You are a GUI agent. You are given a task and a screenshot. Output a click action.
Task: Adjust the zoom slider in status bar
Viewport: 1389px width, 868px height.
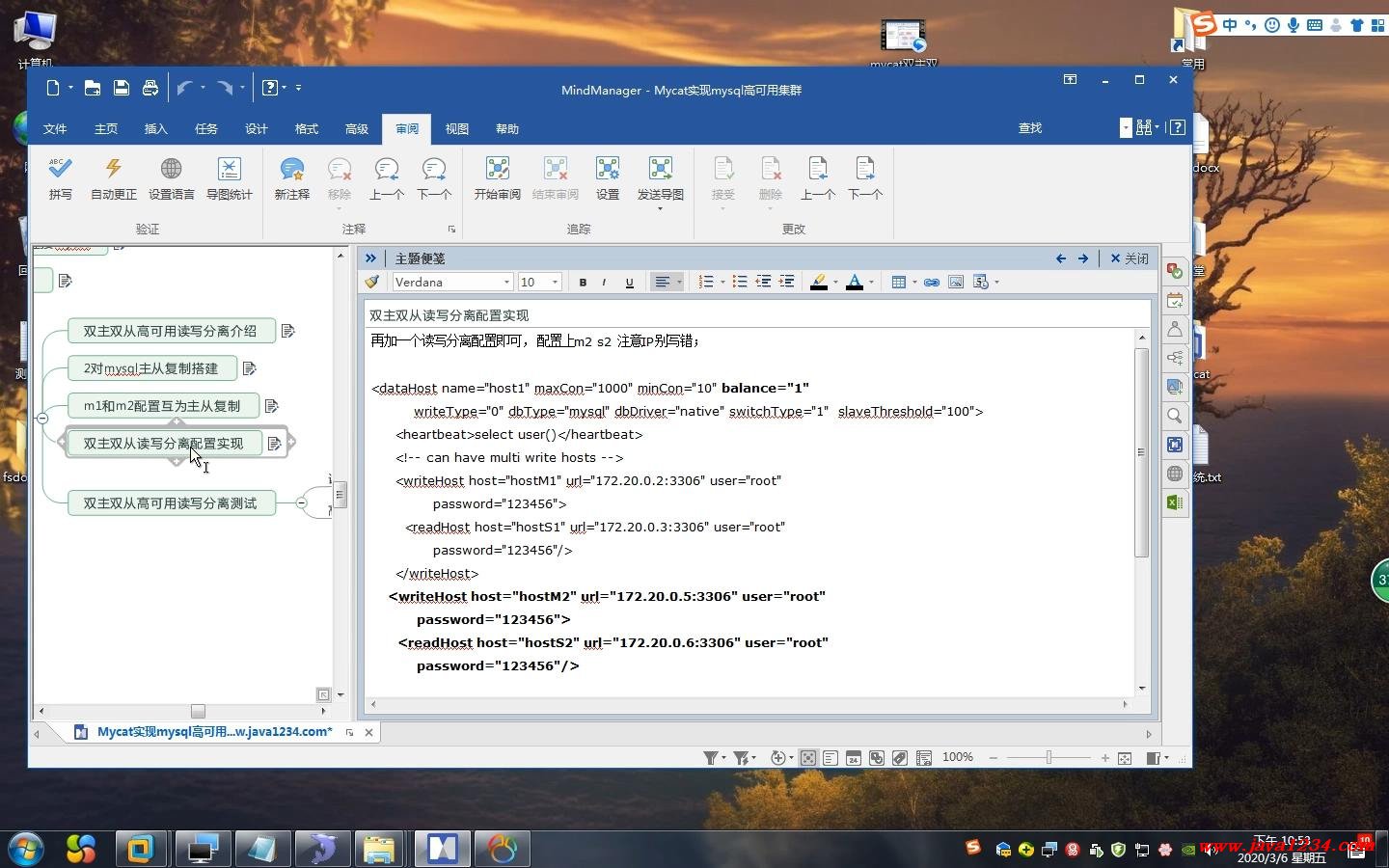[x=1049, y=758]
